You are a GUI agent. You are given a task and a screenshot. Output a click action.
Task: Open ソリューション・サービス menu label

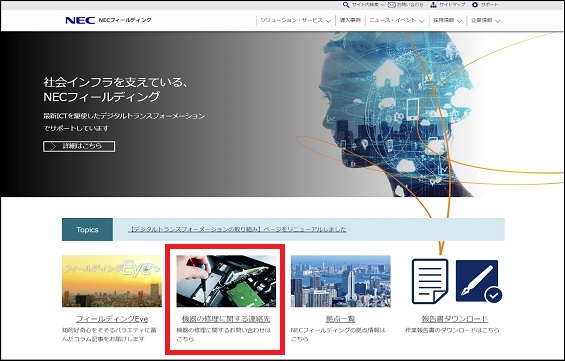[291, 20]
